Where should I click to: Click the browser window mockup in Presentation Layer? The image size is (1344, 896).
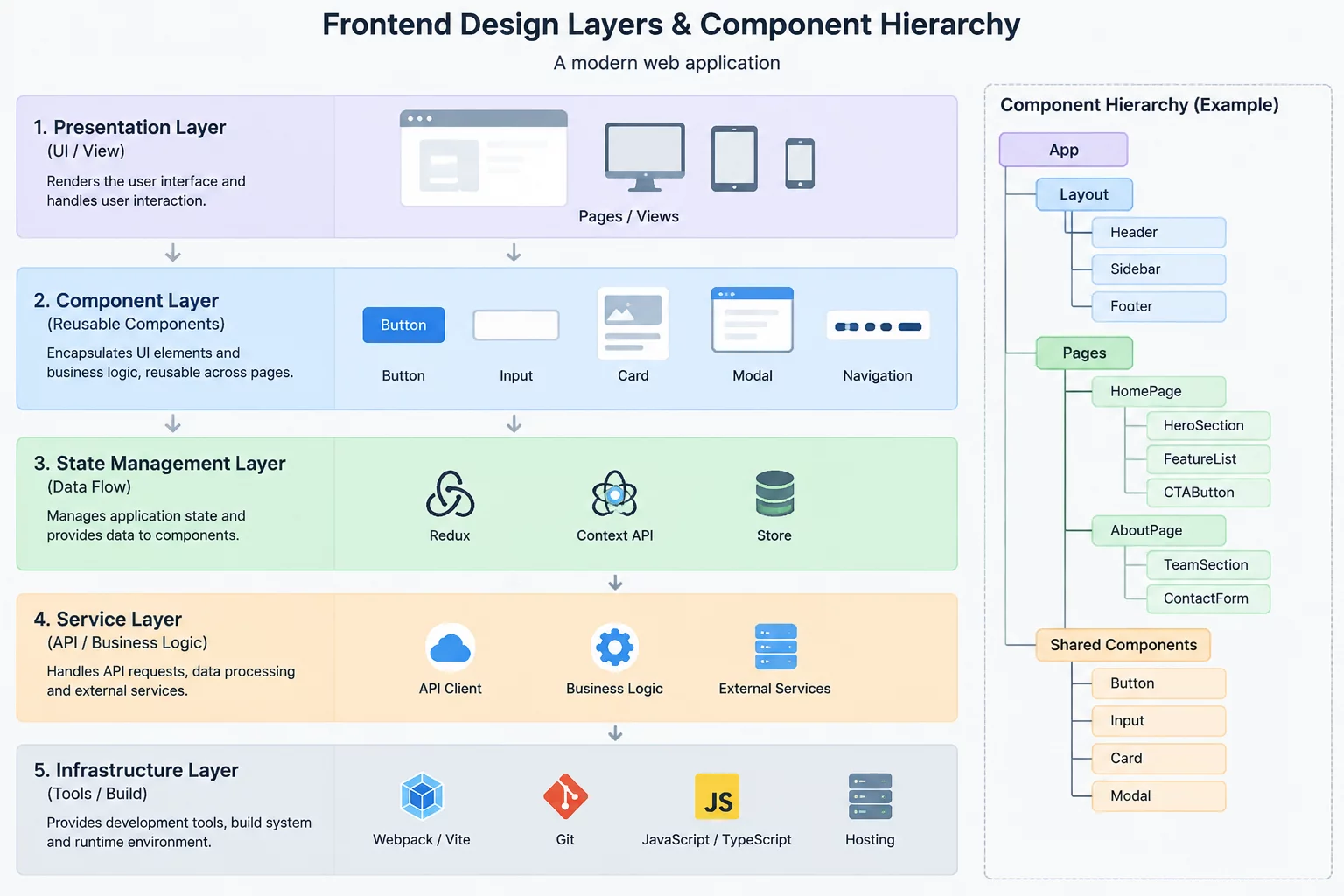(x=484, y=157)
